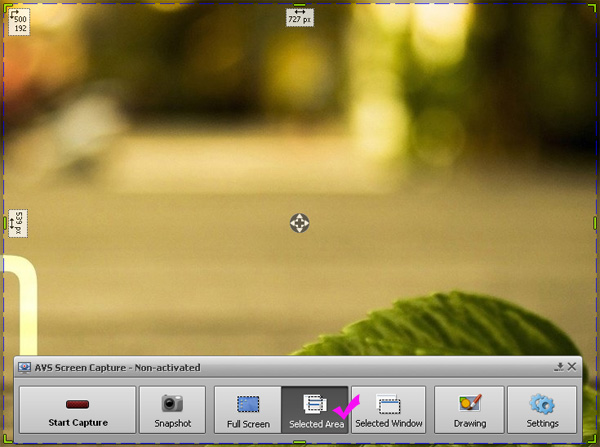Click the 500 192 position label
600x447 pixels.
click(19, 22)
